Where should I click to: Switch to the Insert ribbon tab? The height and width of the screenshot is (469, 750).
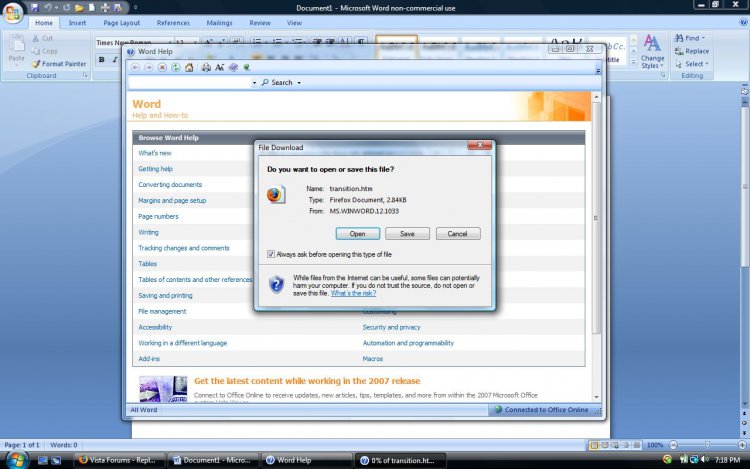point(77,22)
